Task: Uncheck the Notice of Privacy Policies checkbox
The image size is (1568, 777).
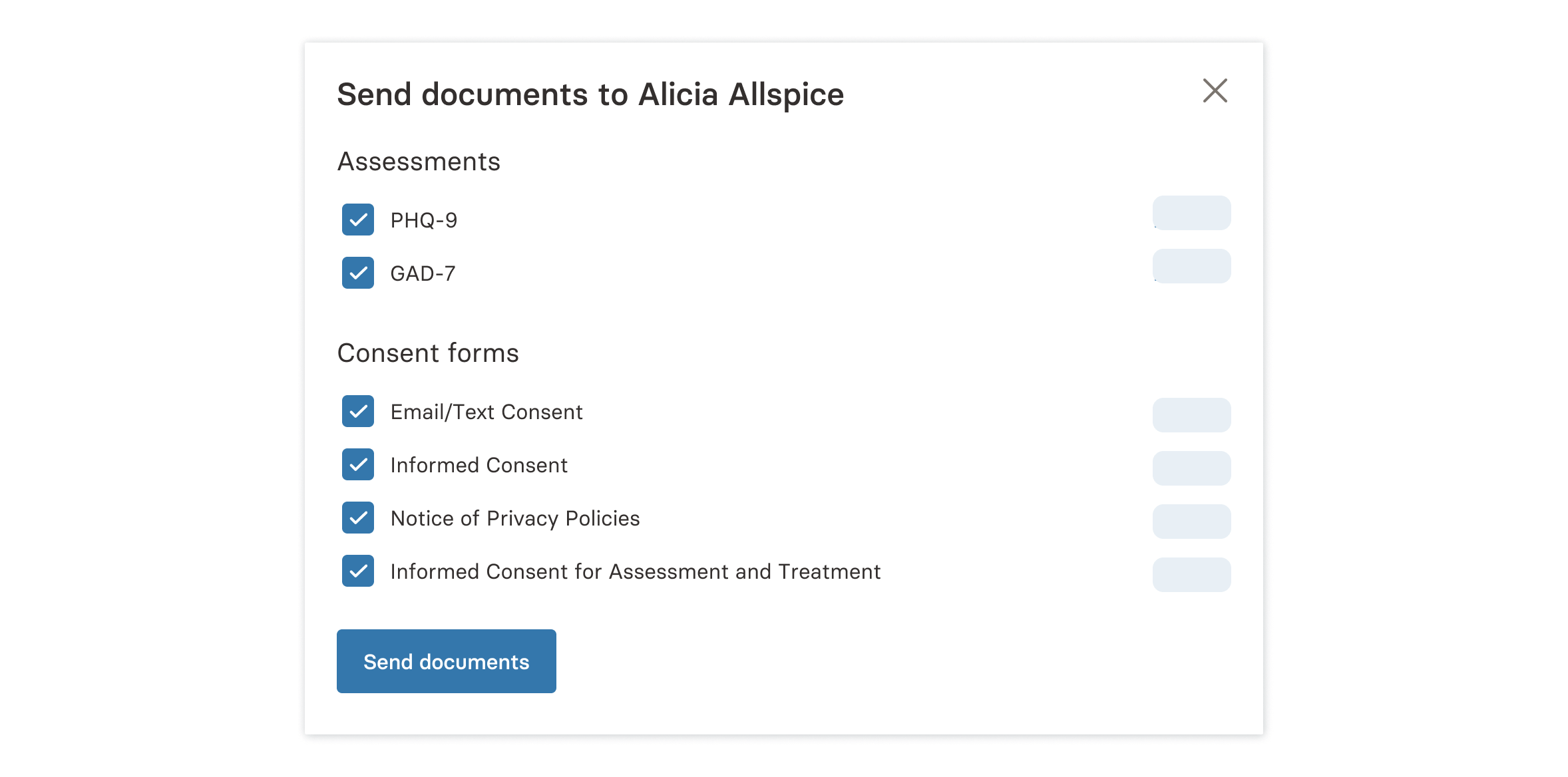Action: click(x=358, y=518)
